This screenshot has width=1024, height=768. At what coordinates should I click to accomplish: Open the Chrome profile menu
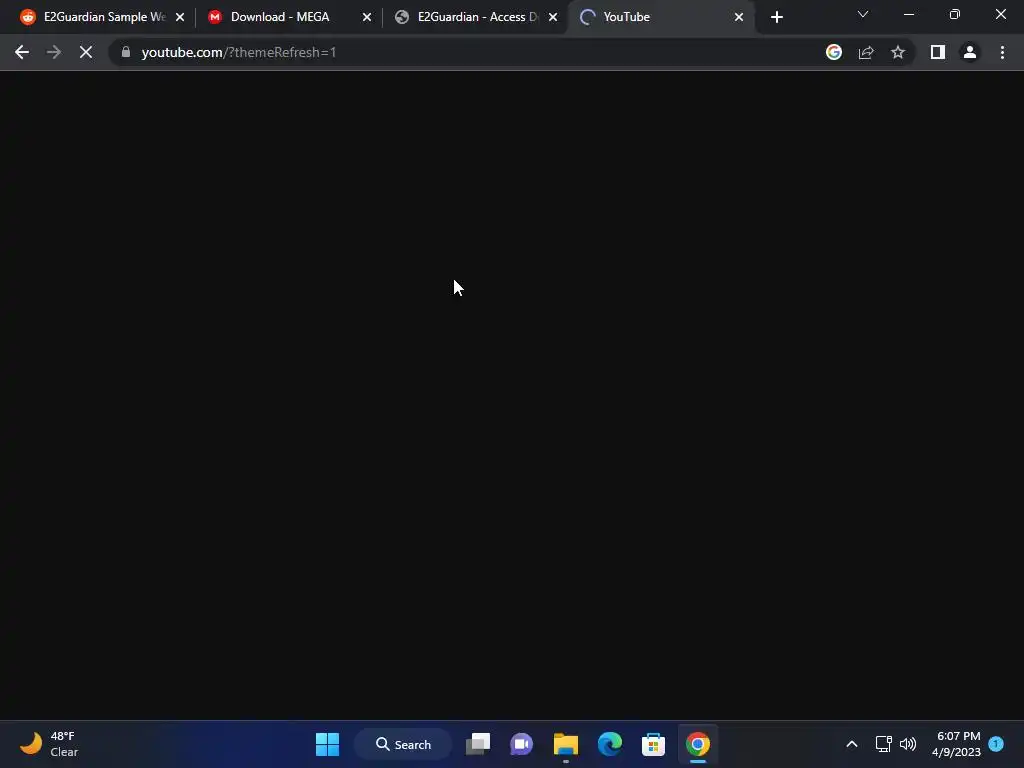[970, 52]
